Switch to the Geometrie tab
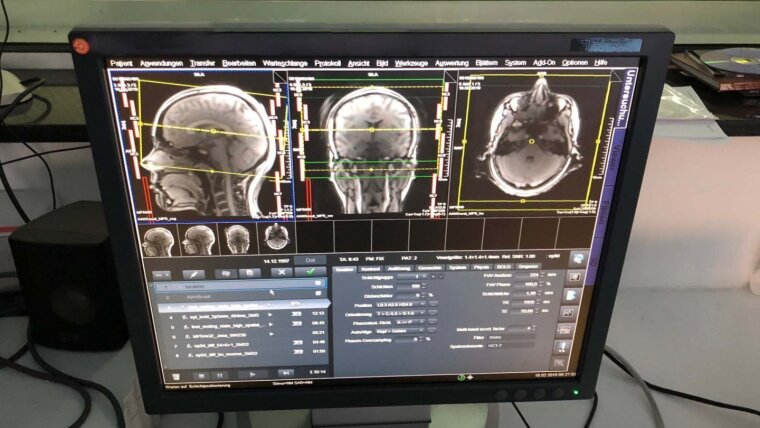This screenshot has width=760, height=428. 429,268
